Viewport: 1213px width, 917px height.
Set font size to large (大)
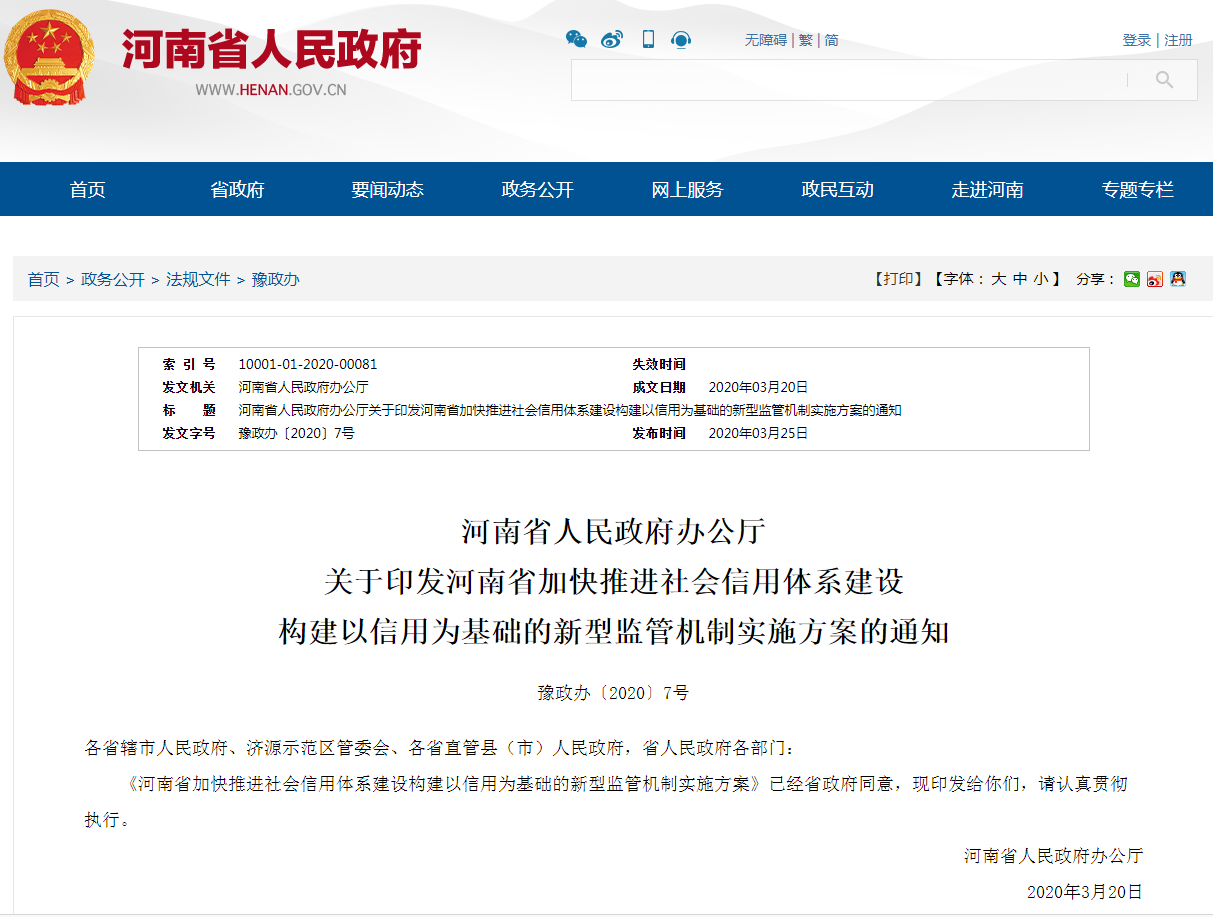point(998,279)
